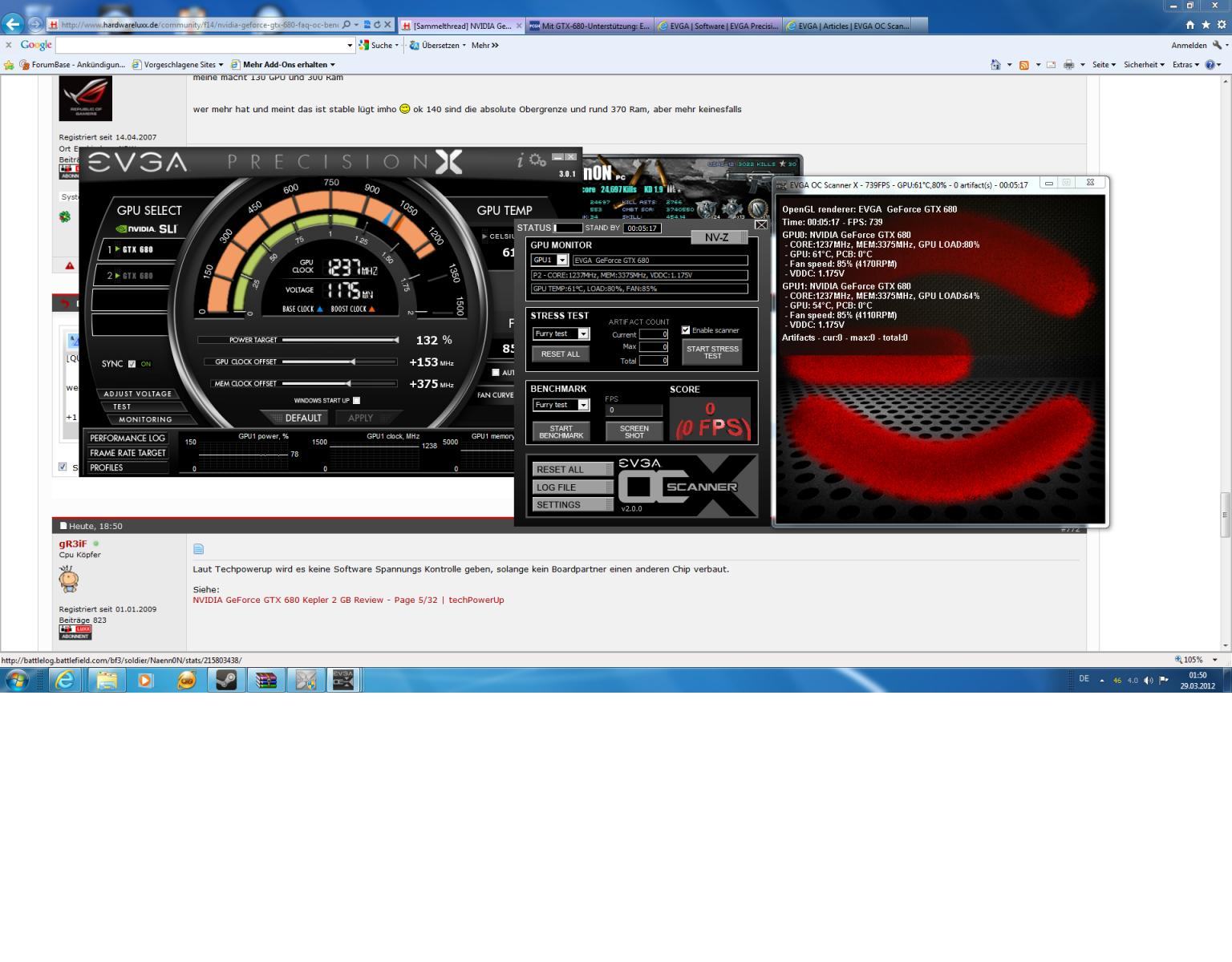Image resolution: width=1232 pixels, height=962 pixels.
Task: Refresh the page in the address bar
Action: (377, 25)
